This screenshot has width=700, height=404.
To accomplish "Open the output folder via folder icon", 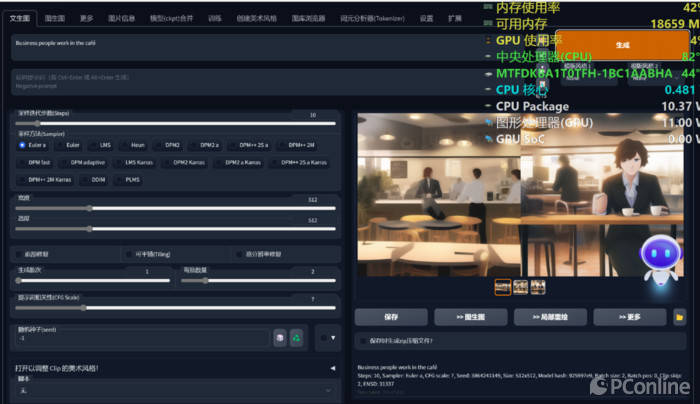I will (x=679, y=316).
